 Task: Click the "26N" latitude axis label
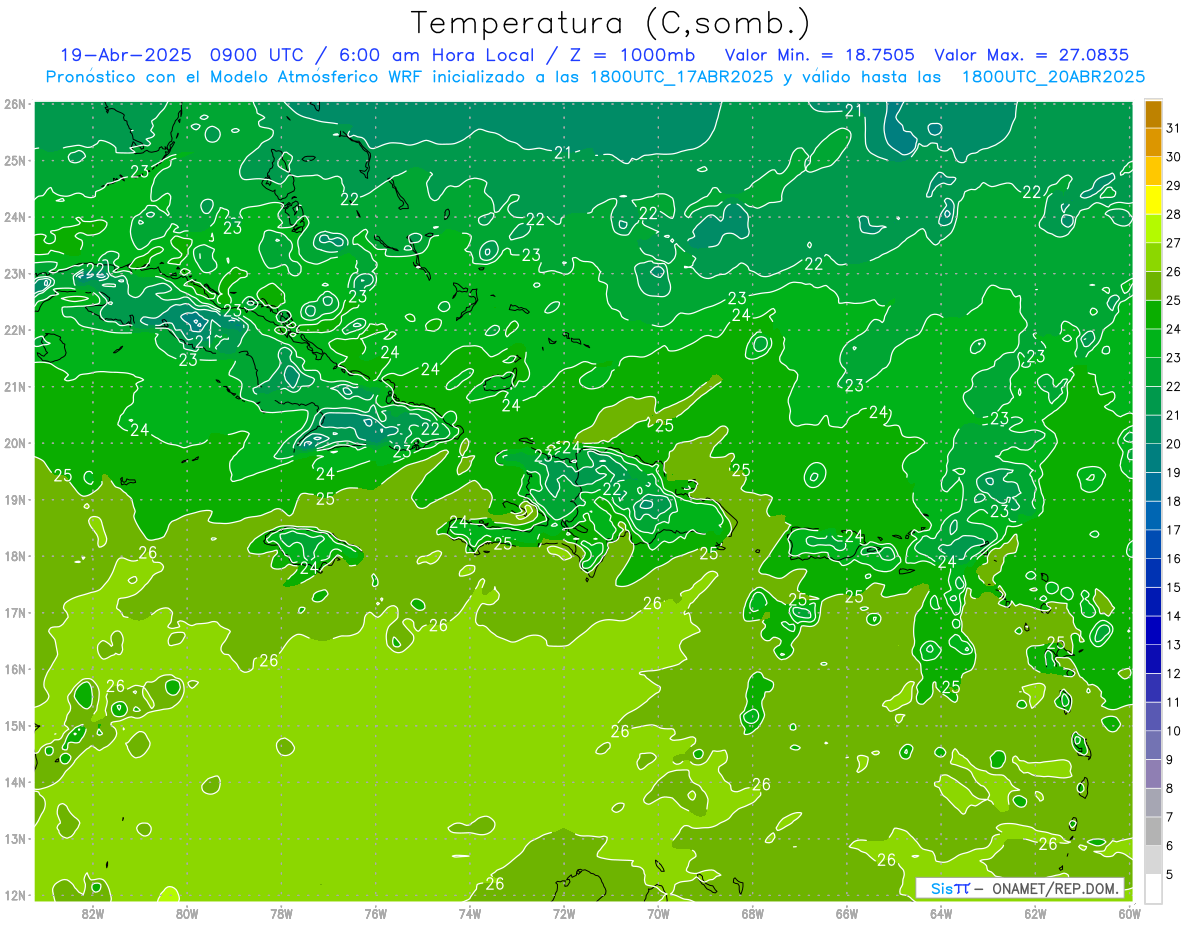[15, 104]
